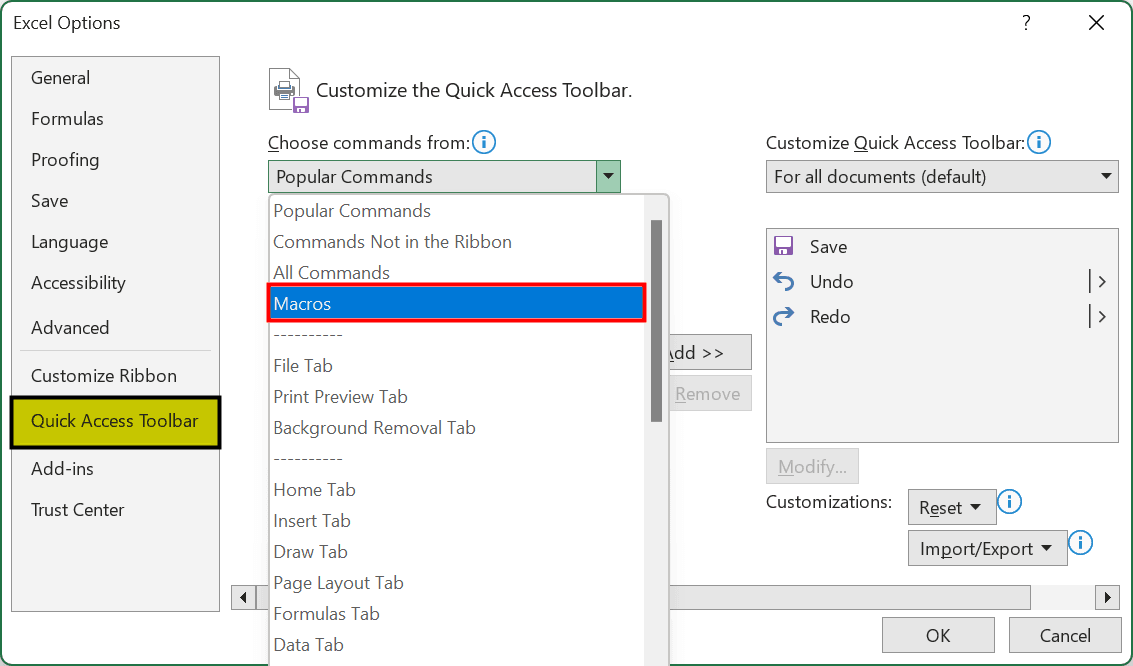Click the info icon next to Reset

tap(1009, 501)
